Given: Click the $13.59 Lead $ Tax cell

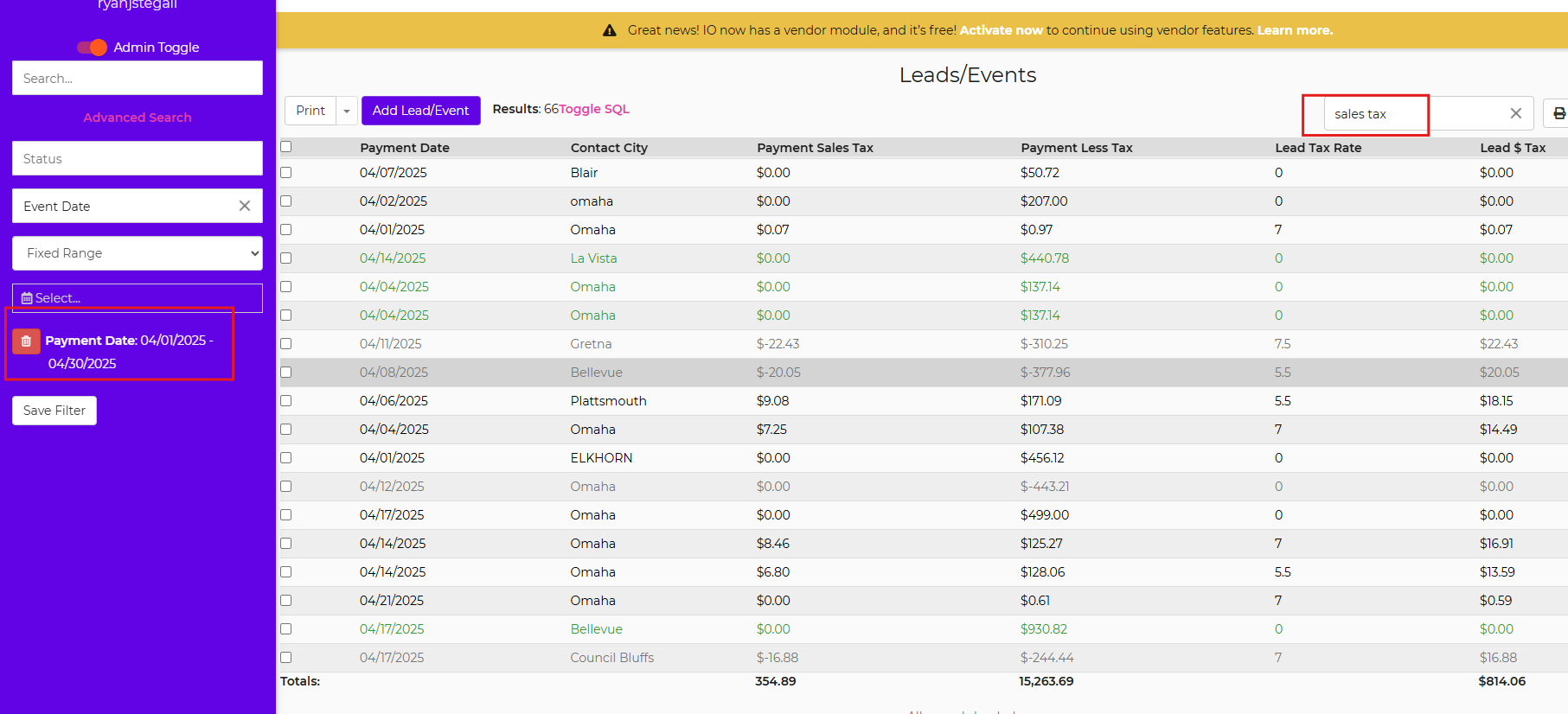Looking at the screenshot, I should tap(1497, 572).
